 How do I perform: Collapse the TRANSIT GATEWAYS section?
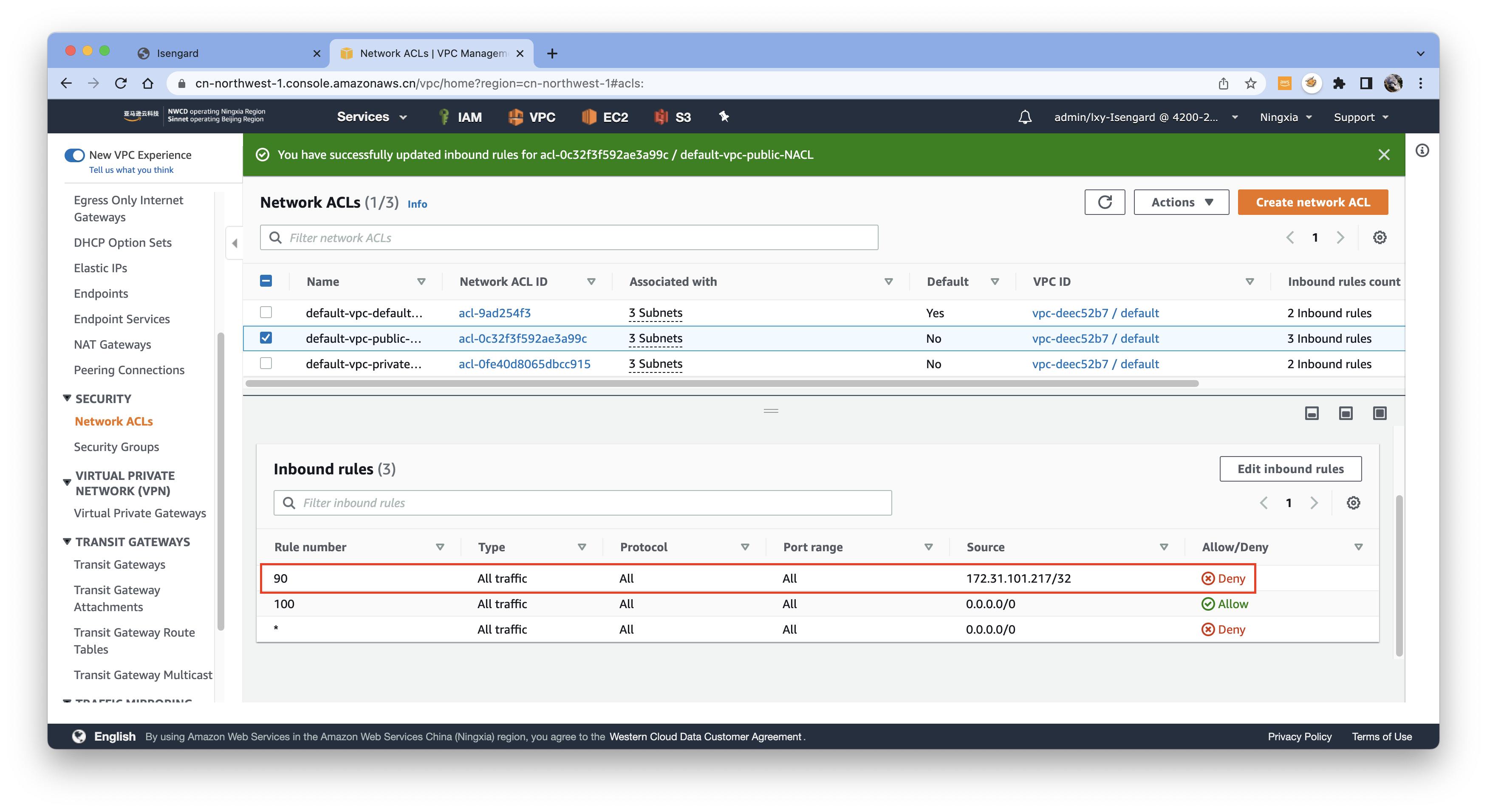pos(67,541)
